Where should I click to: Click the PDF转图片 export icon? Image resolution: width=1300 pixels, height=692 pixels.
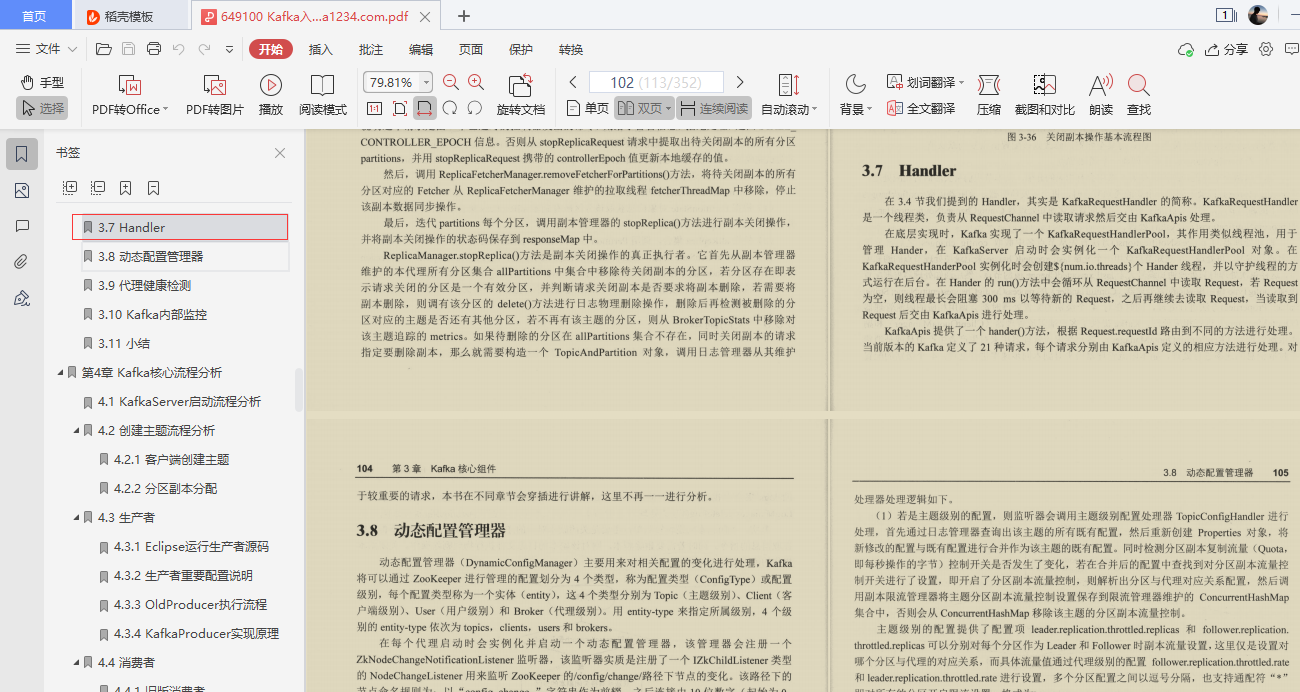click(213, 95)
